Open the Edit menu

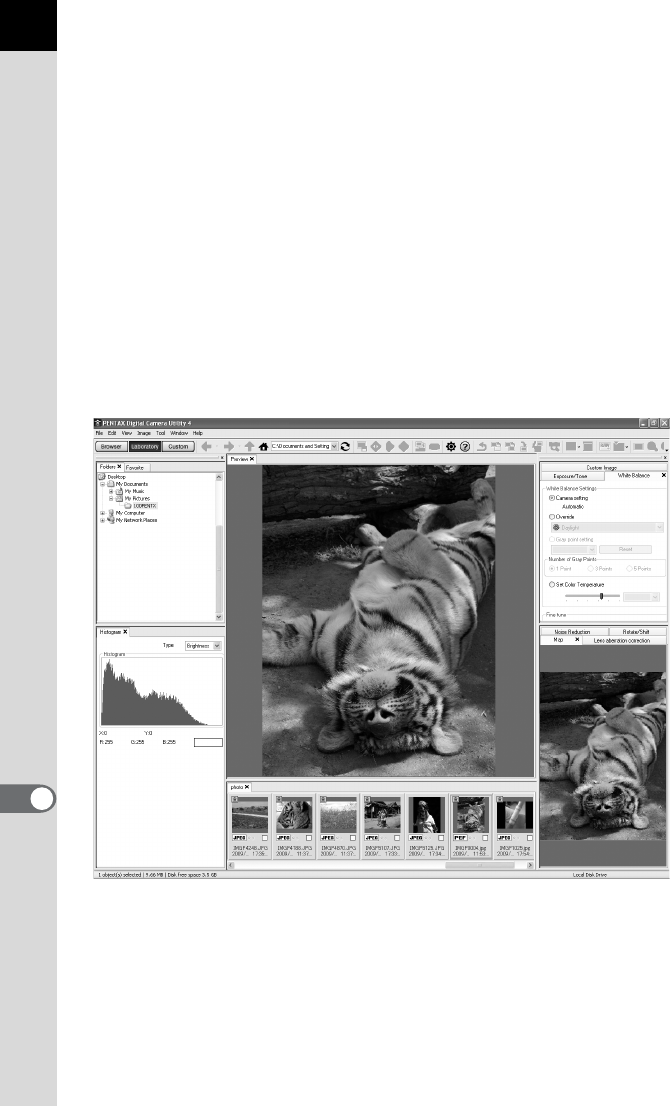tap(112, 433)
